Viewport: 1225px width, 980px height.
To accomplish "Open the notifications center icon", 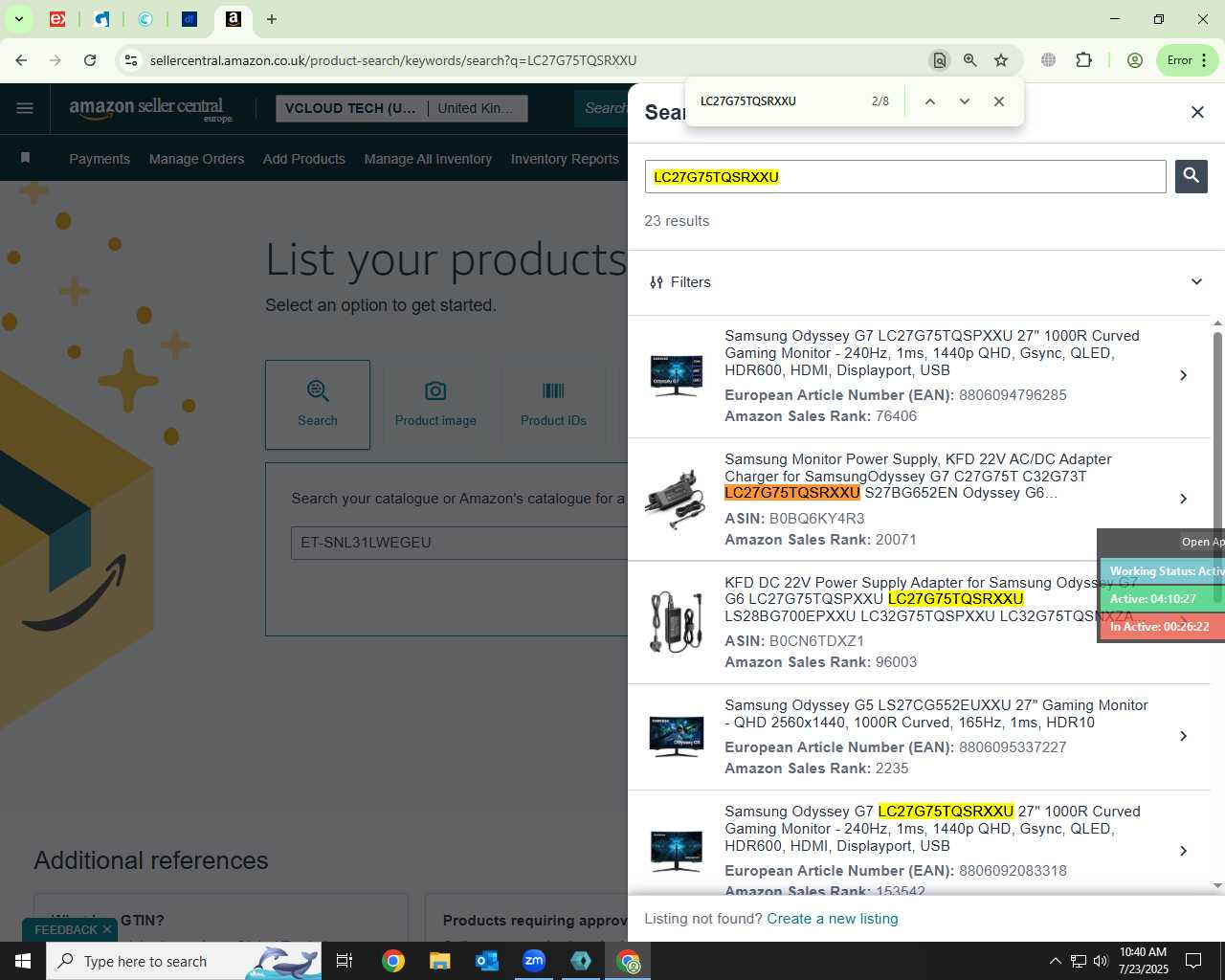I will coord(1193,961).
